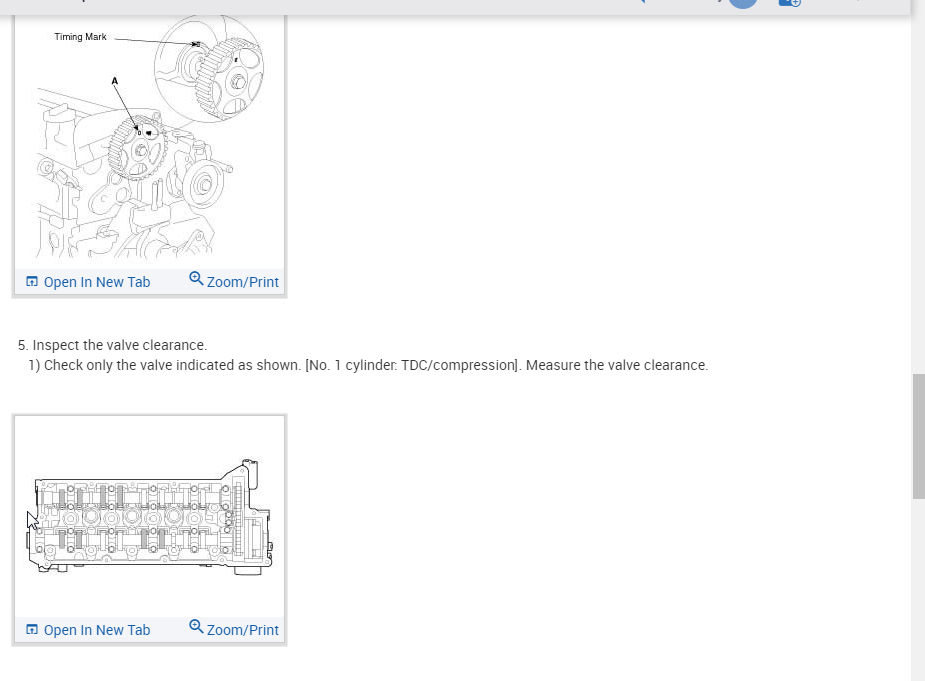Viewport: 925px width, 681px height.
Task: Click the new-tab icon below the timing diagram
Action: [x=32, y=282]
